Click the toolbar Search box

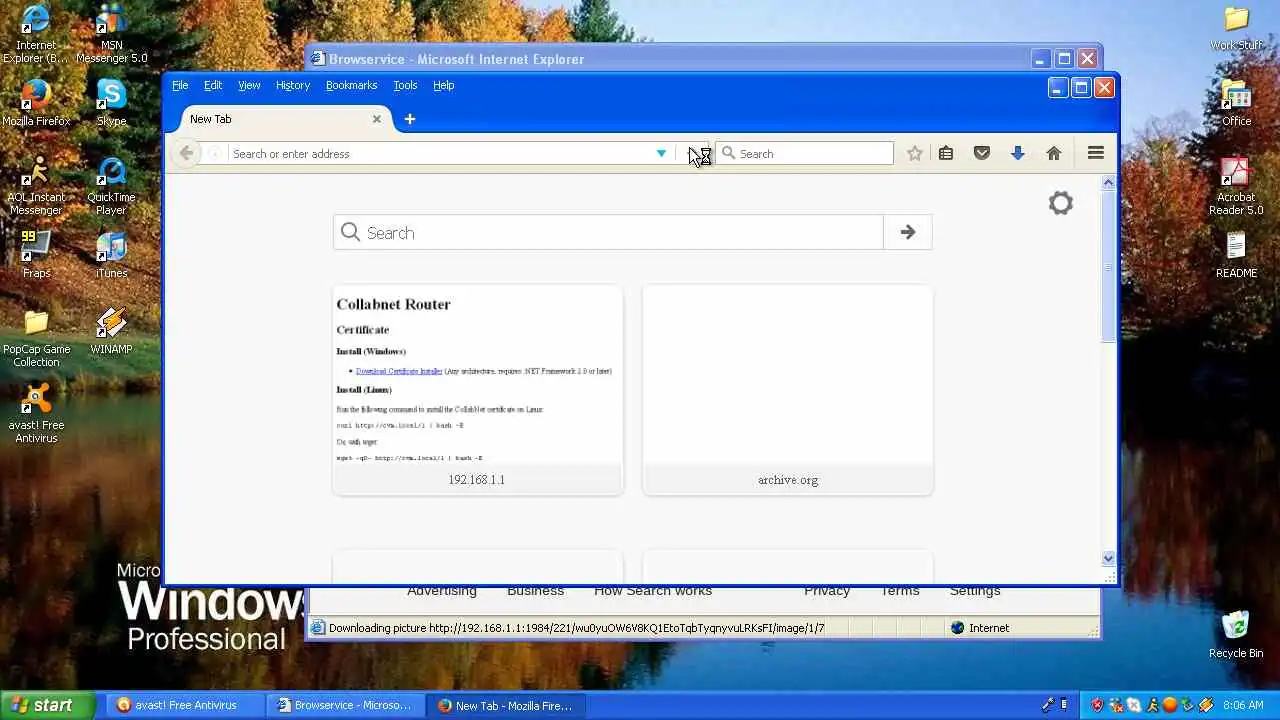pos(805,153)
